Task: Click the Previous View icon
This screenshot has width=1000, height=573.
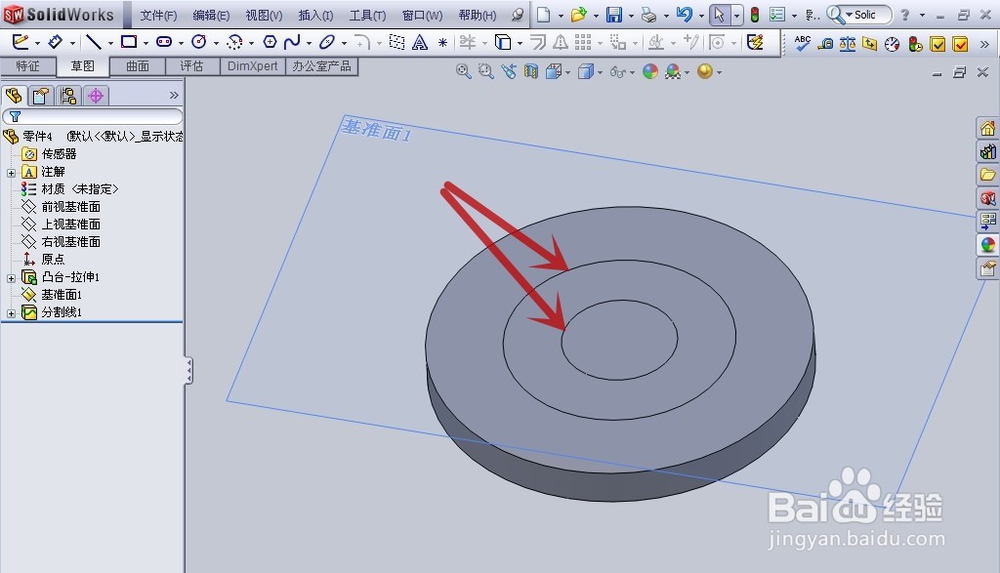Action: [x=508, y=71]
